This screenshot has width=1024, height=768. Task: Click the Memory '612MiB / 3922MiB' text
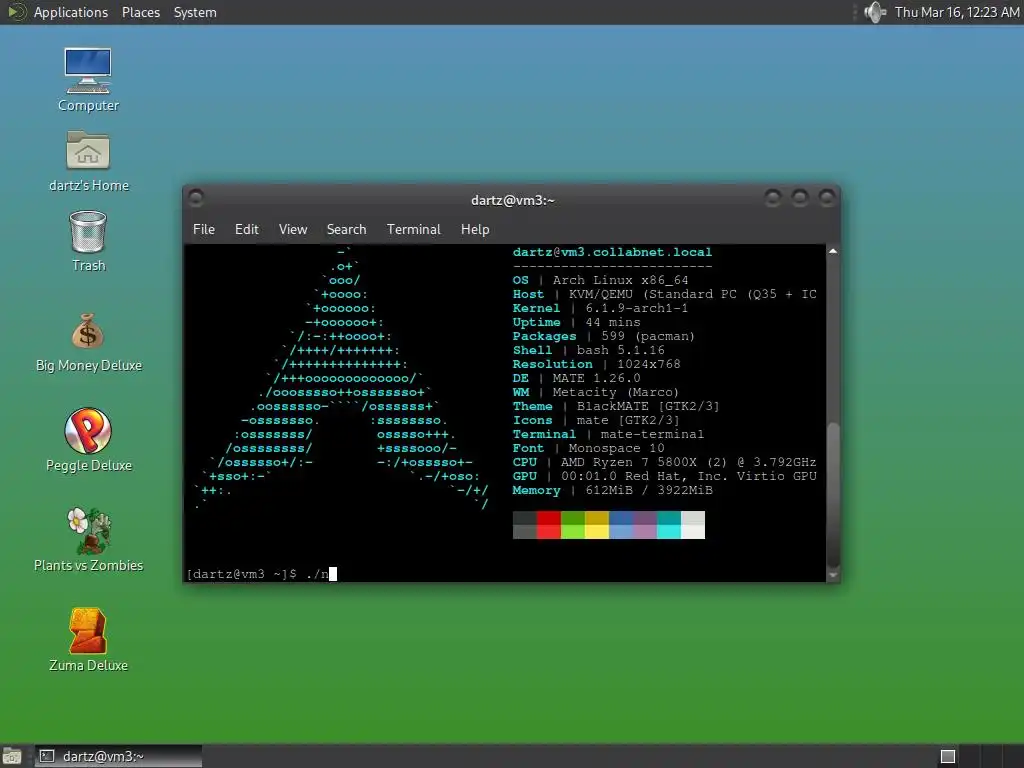649,490
